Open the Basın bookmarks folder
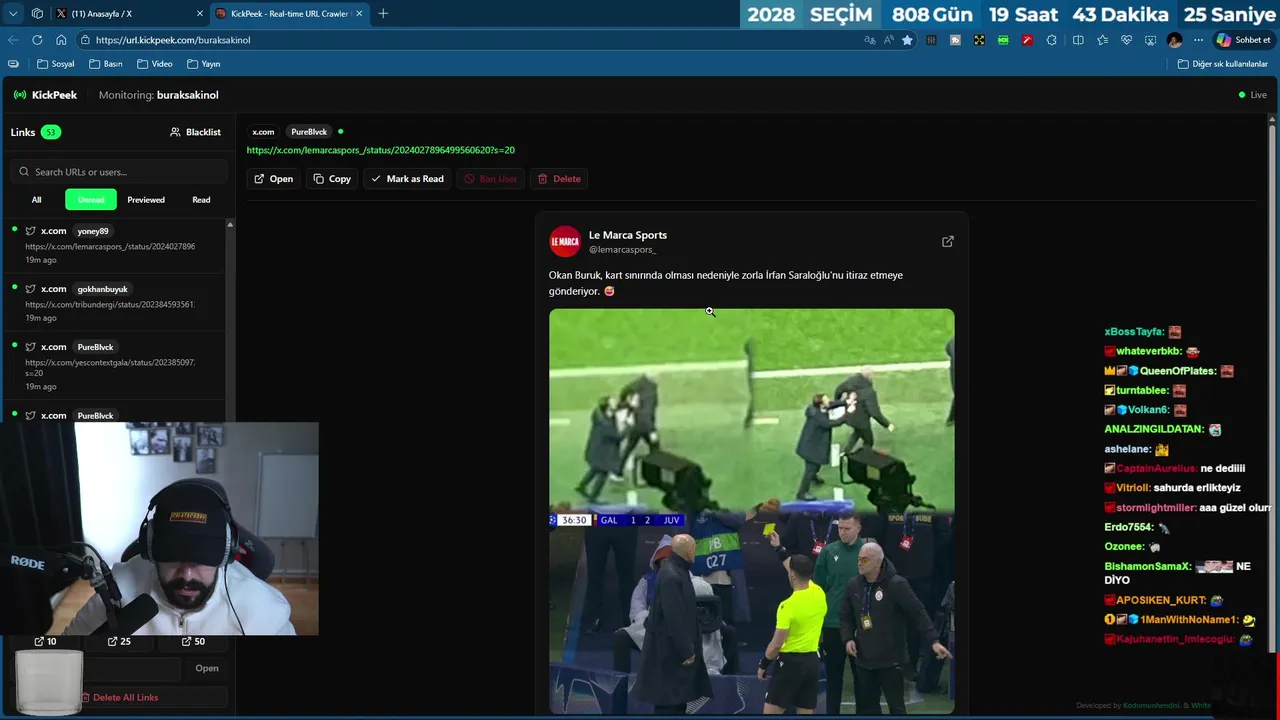This screenshot has width=1280, height=720. [x=106, y=64]
